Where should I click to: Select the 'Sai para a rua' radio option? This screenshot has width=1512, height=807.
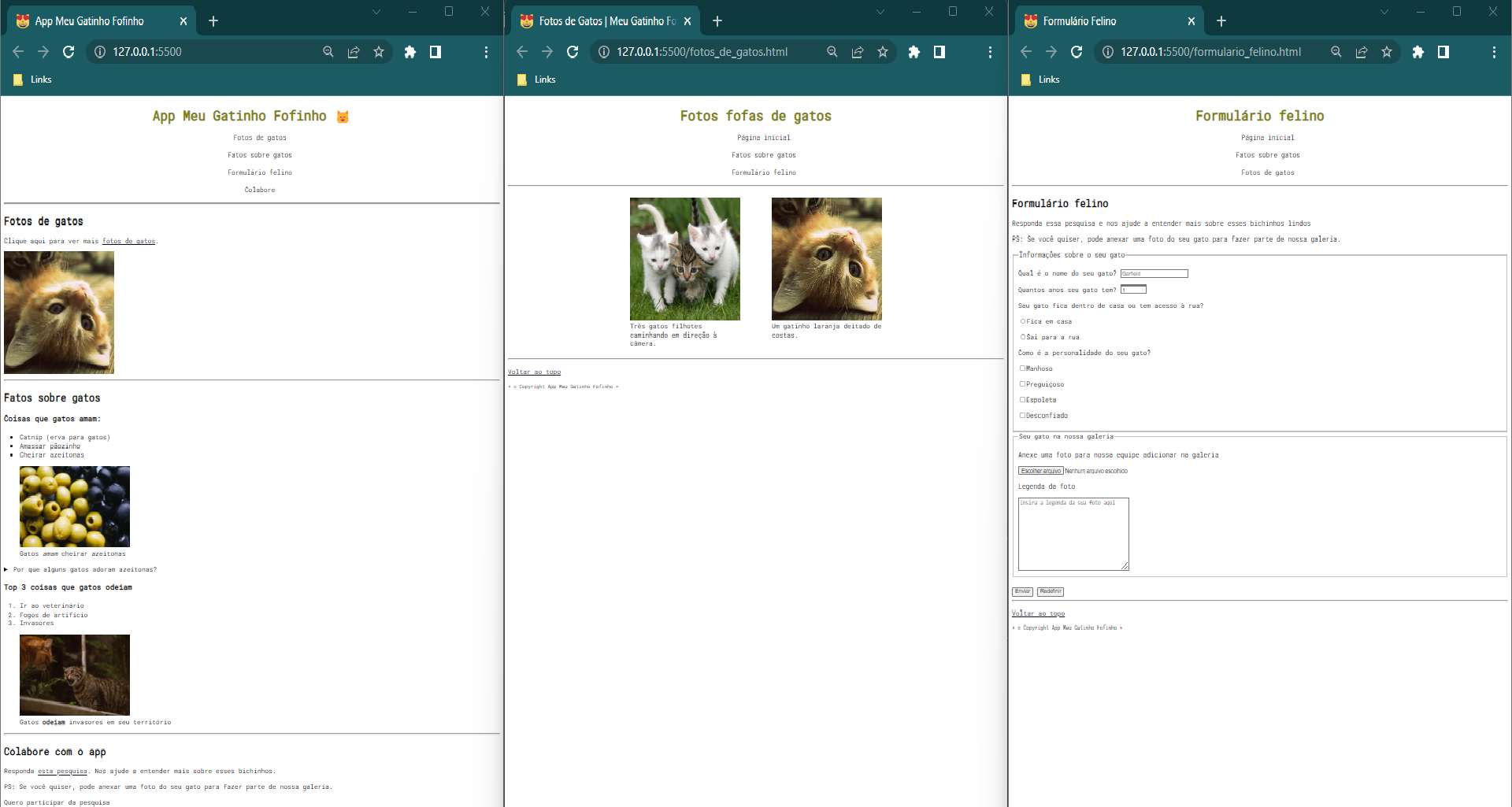pos(1023,337)
